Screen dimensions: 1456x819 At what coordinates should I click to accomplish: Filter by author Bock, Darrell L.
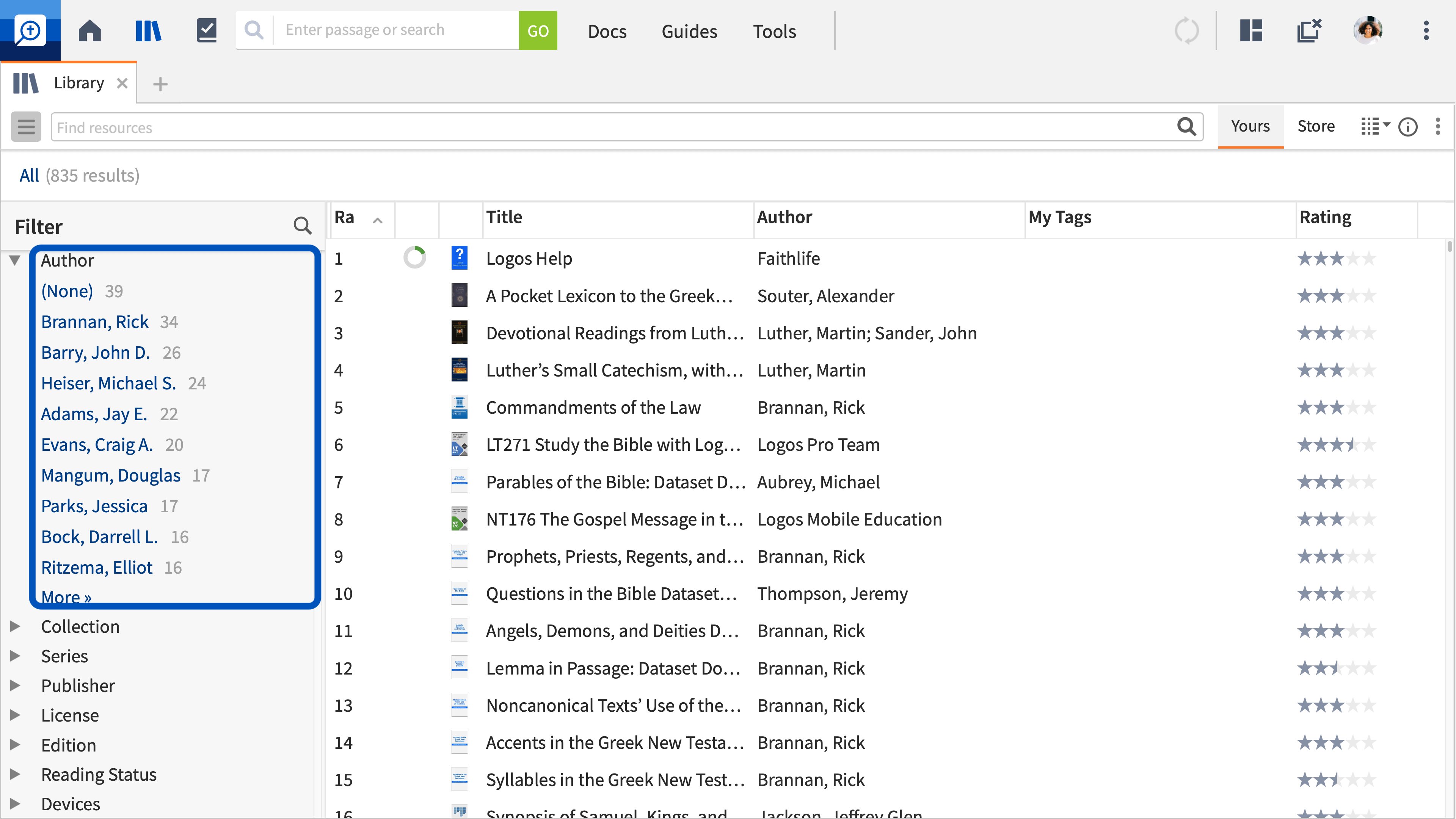coord(99,537)
